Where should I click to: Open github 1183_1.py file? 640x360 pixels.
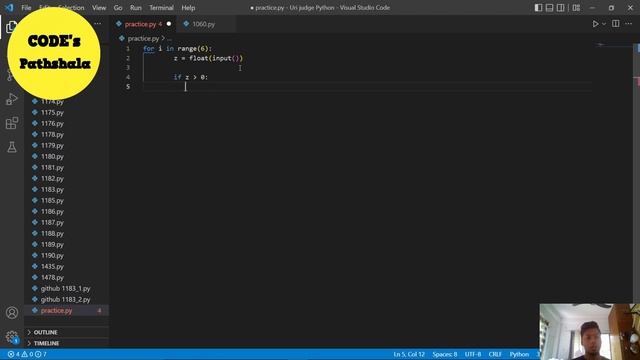click(x=65, y=289)
